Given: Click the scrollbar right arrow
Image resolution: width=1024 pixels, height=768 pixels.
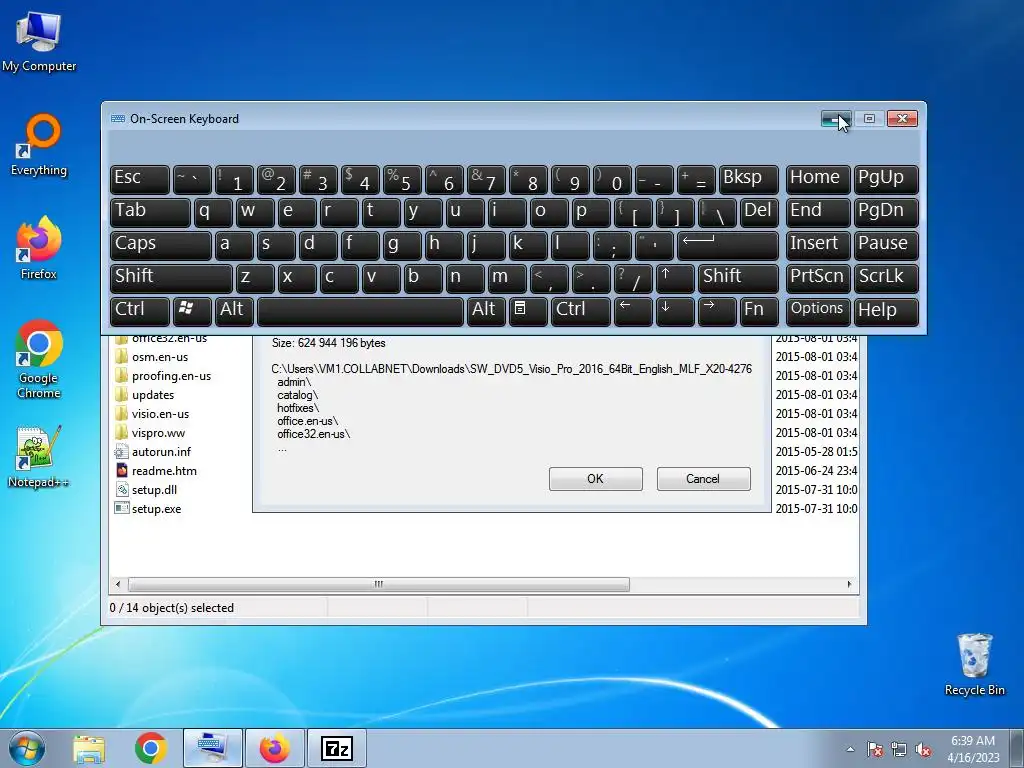Looking at the screenshot, I should (x=849, y=584).
